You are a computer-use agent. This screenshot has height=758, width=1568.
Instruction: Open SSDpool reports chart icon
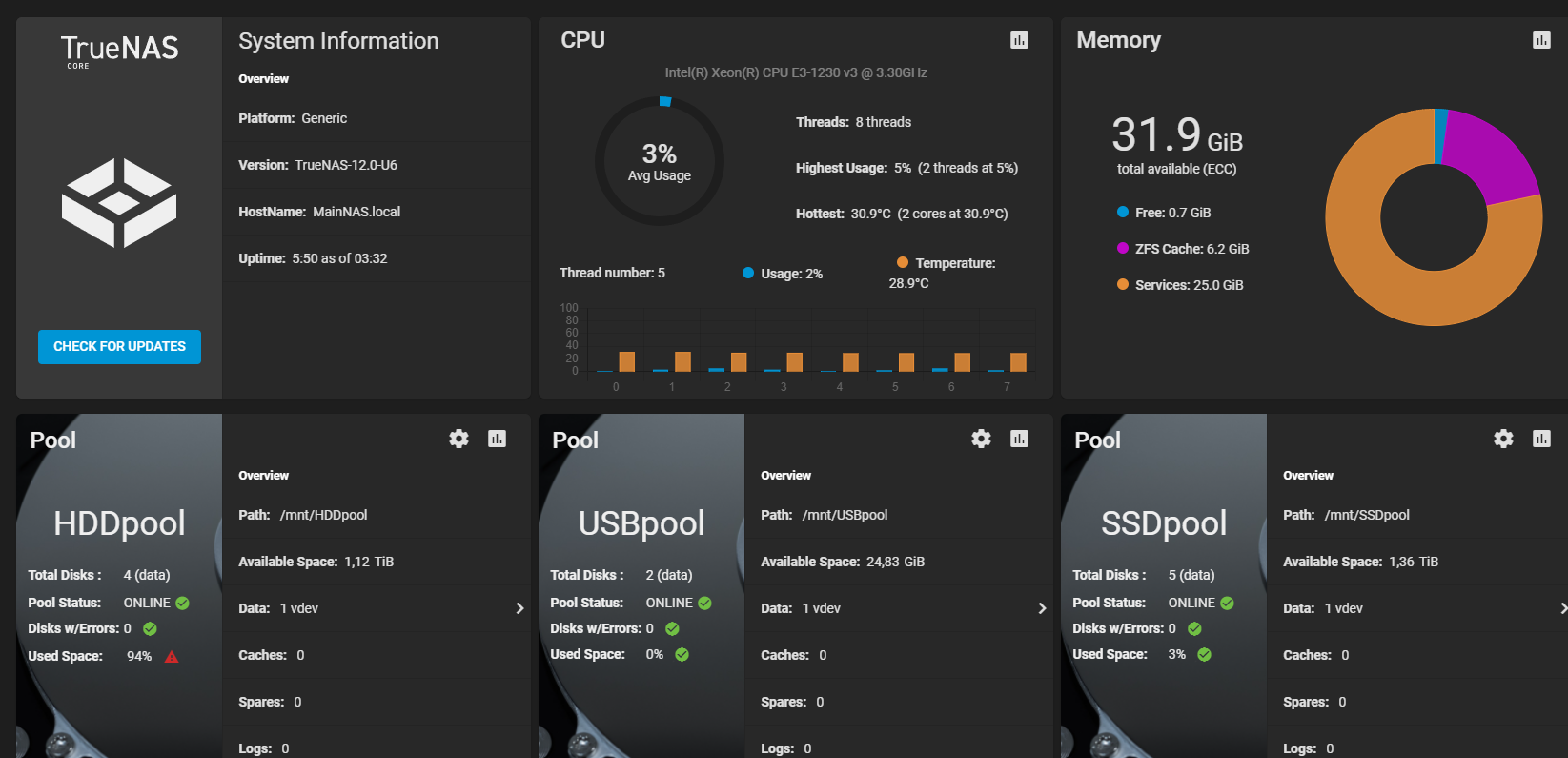(x=1541, y=439)
